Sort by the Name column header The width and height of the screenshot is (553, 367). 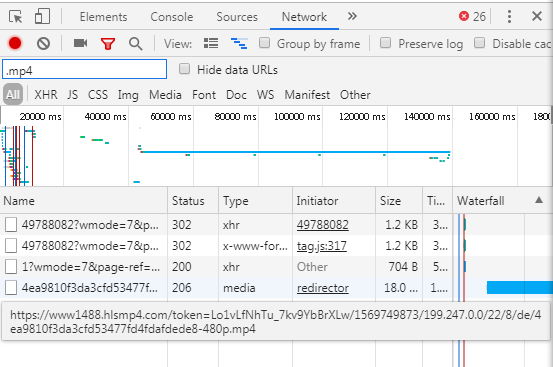[x=84, y=201]
